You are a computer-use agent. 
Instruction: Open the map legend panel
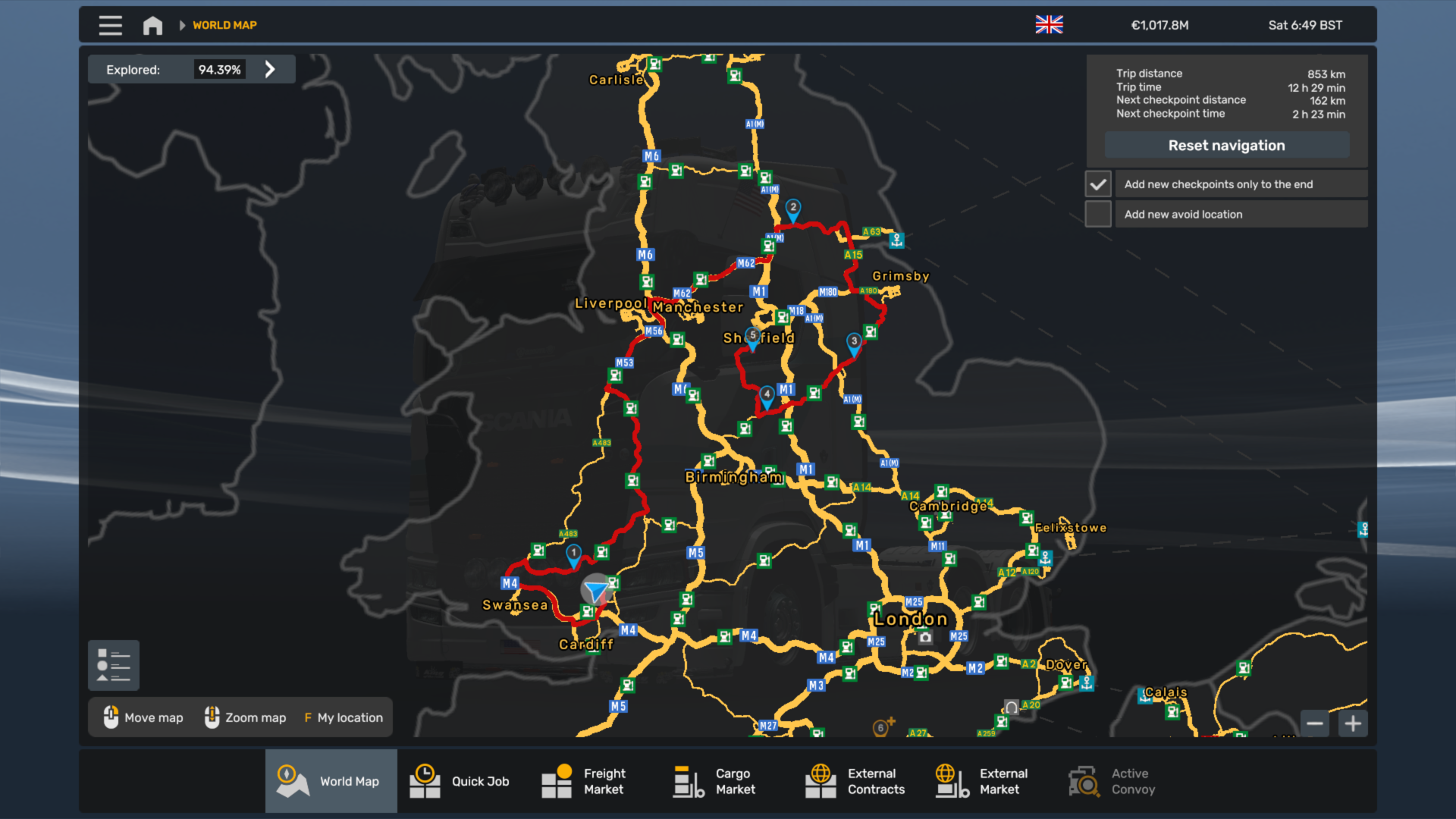114,665
